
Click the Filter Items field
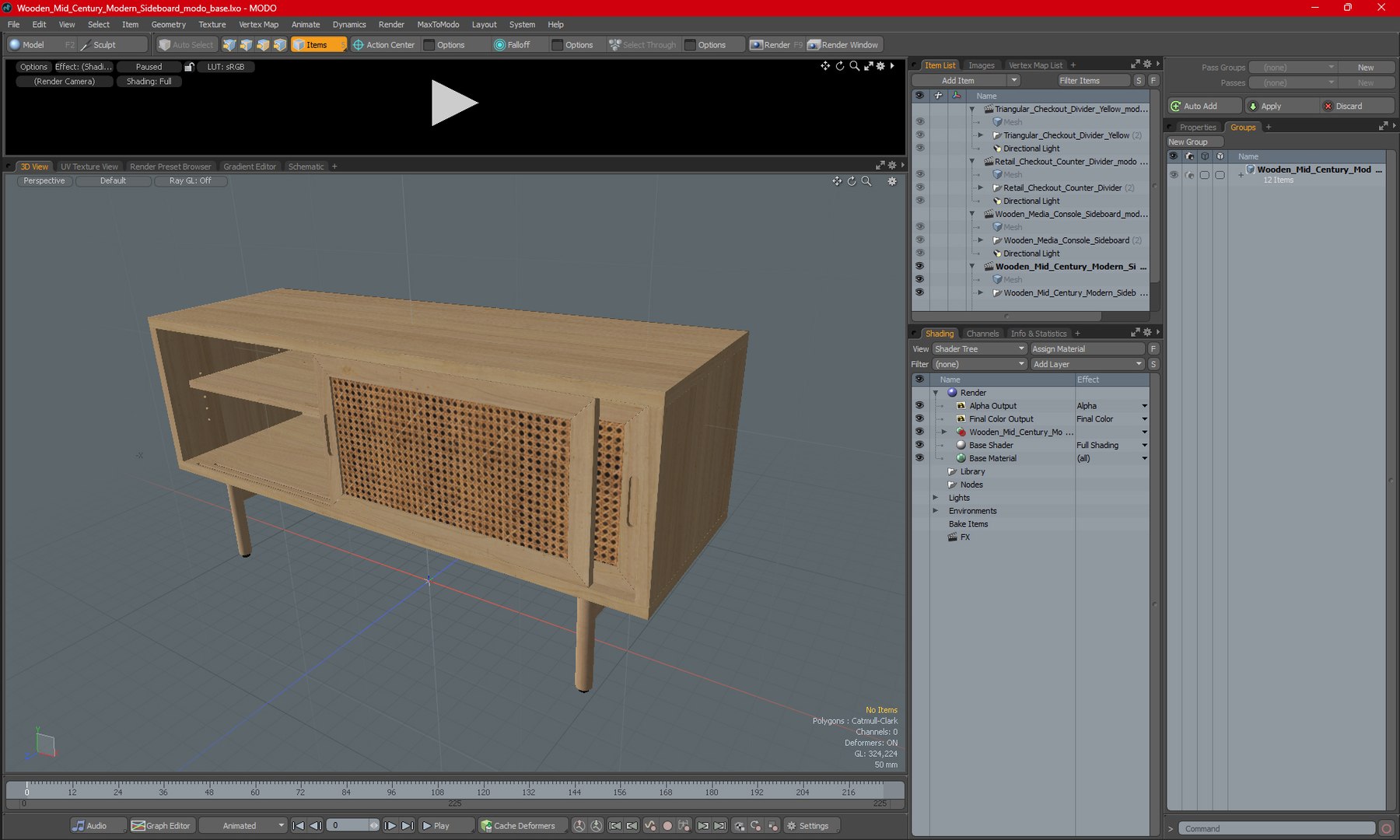pos(1094,81)
